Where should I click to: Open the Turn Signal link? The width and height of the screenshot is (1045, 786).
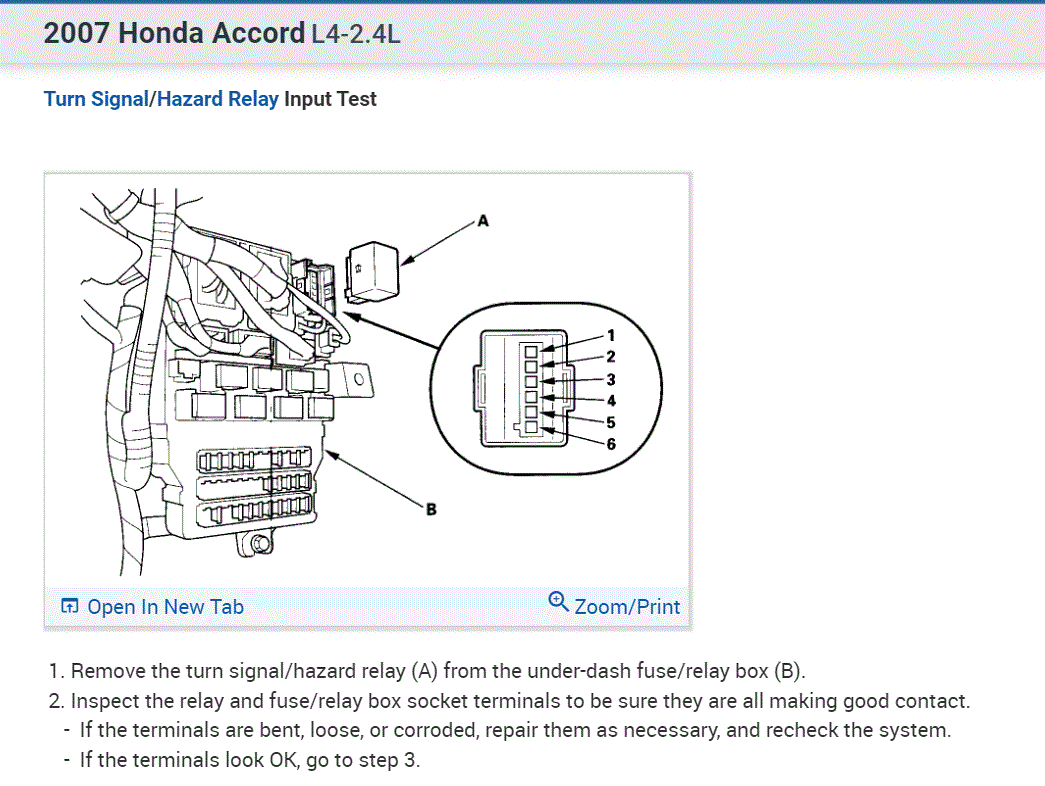coord(96,99)
